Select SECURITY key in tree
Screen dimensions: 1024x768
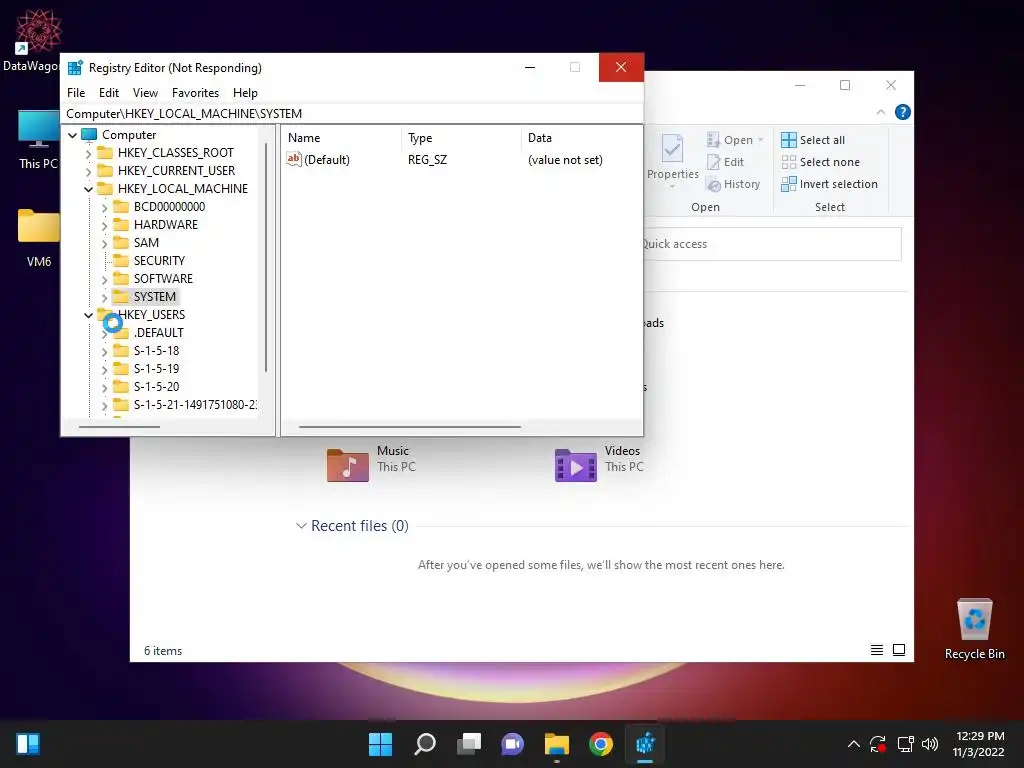click(x=159, y=261)
